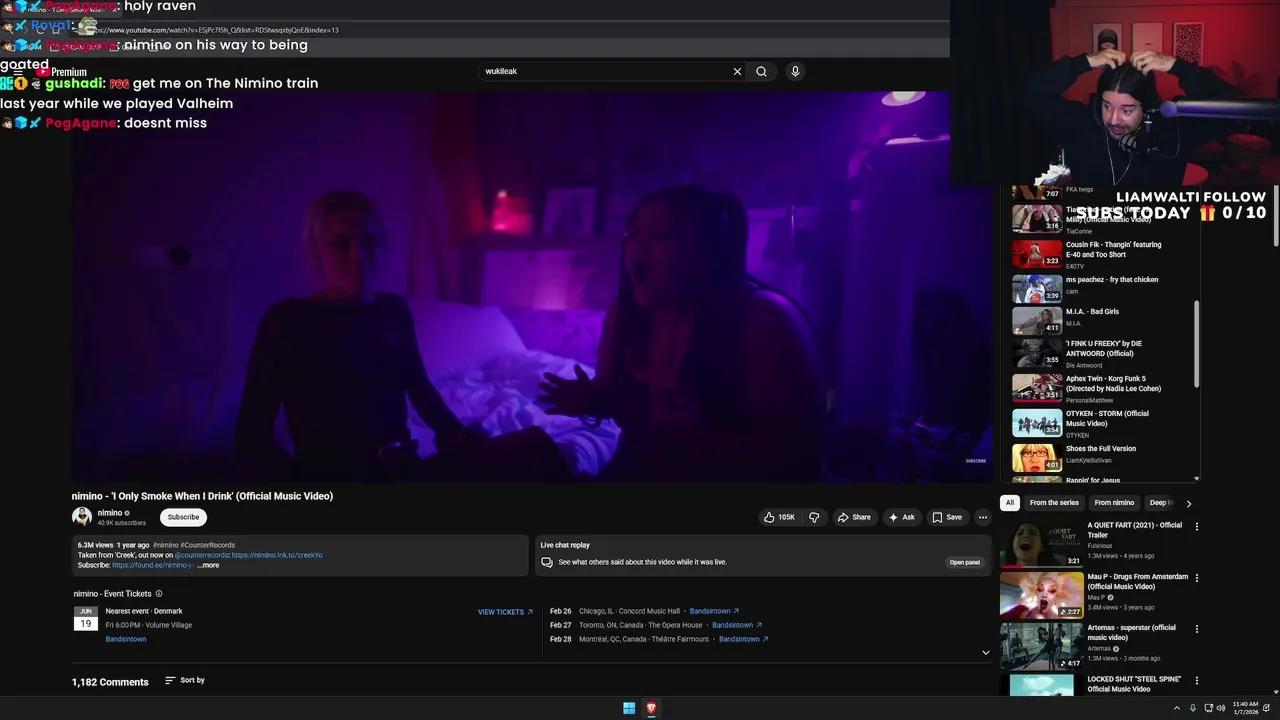
Task: Click the Feb 26 event date
Action: coord(560,611)
